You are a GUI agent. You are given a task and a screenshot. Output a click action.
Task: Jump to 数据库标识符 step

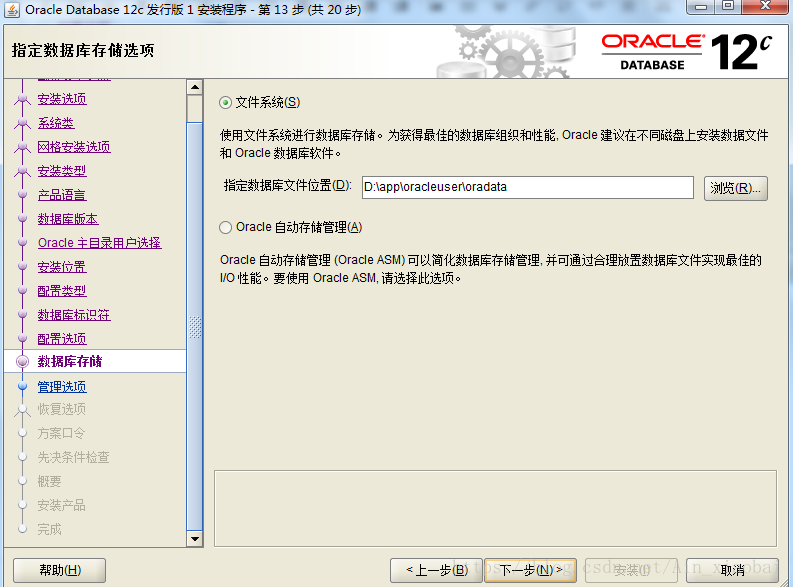click(x=74, y=315)
